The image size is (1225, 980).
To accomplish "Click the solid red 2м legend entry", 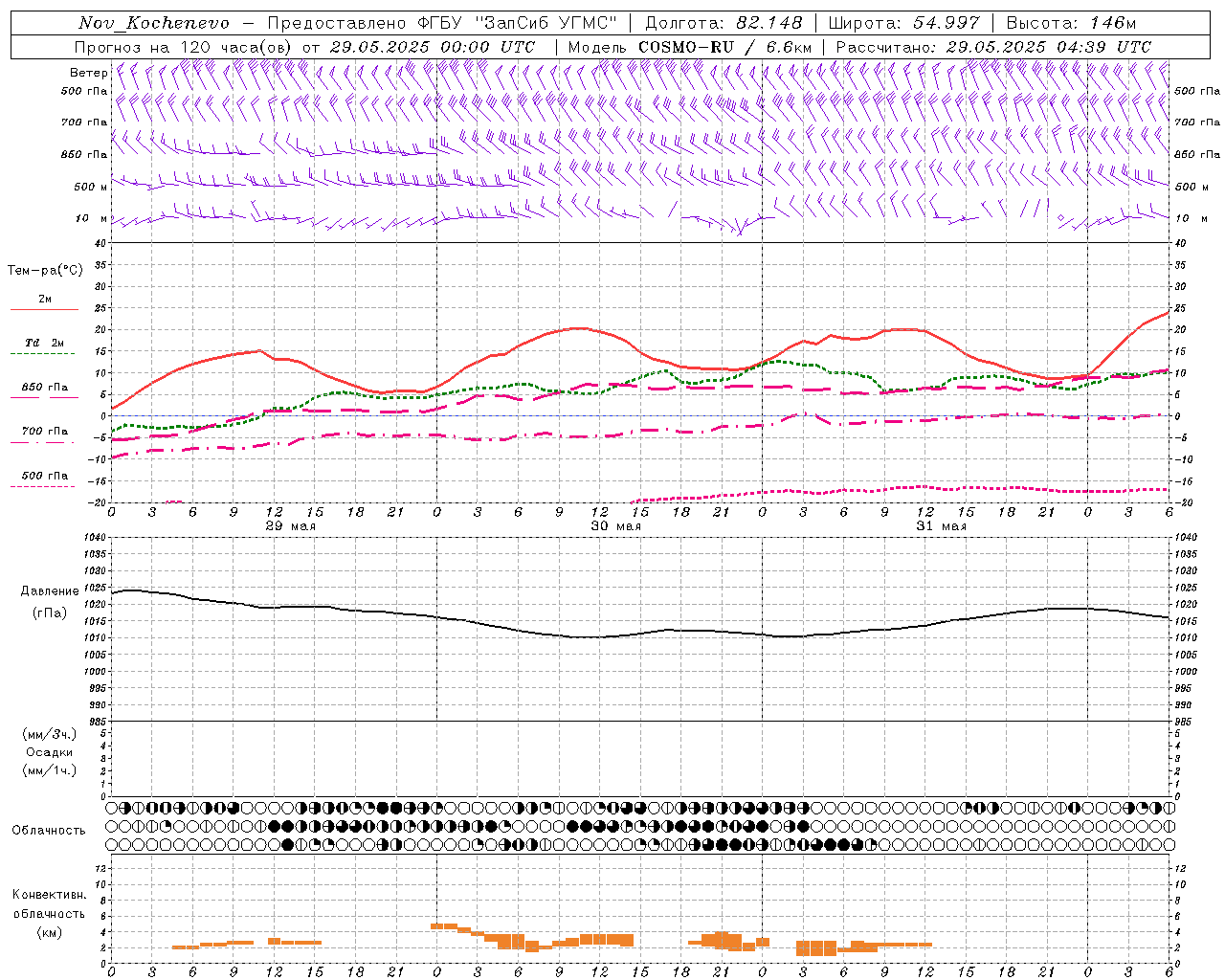I will (44, 301).
